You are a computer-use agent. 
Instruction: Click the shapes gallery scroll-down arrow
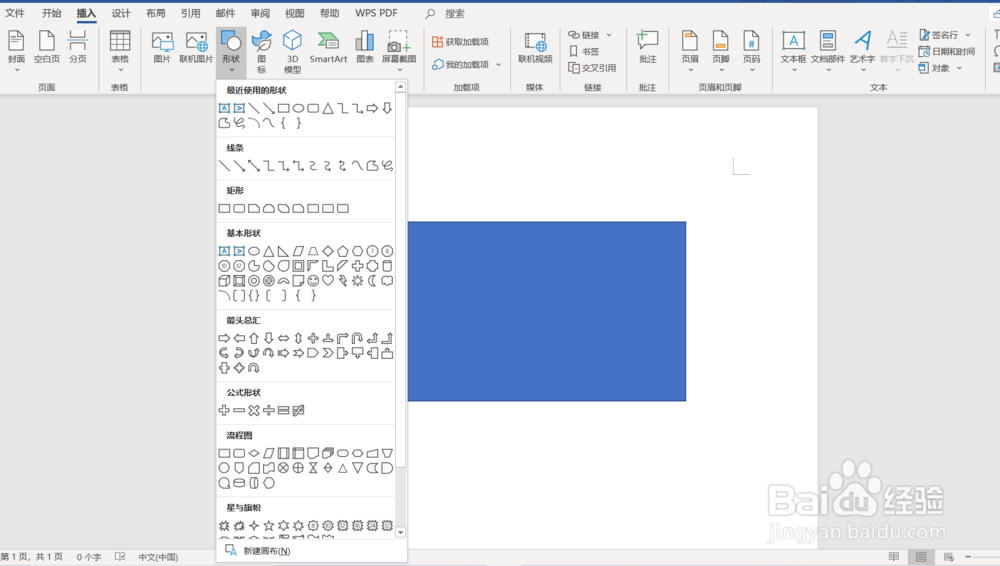[401, 532]
